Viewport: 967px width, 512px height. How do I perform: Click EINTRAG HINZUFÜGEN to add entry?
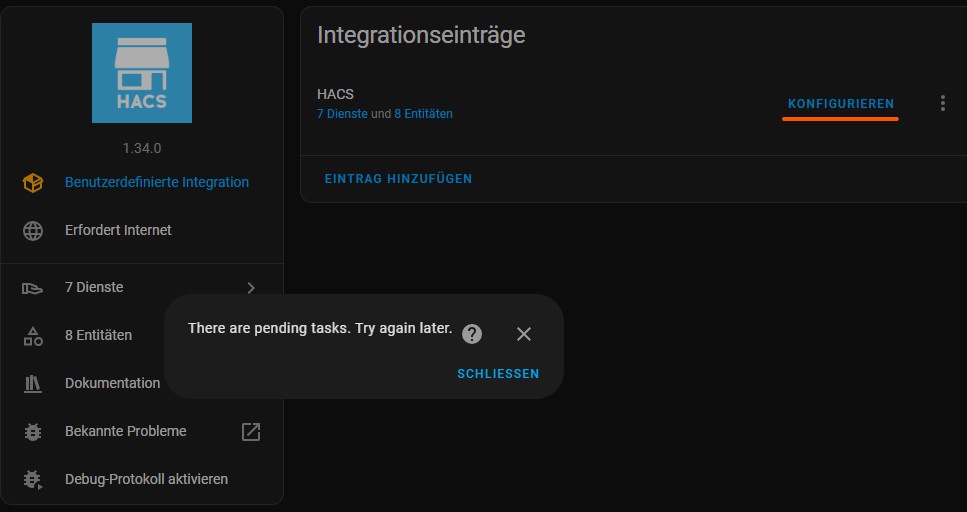[398, 179]
